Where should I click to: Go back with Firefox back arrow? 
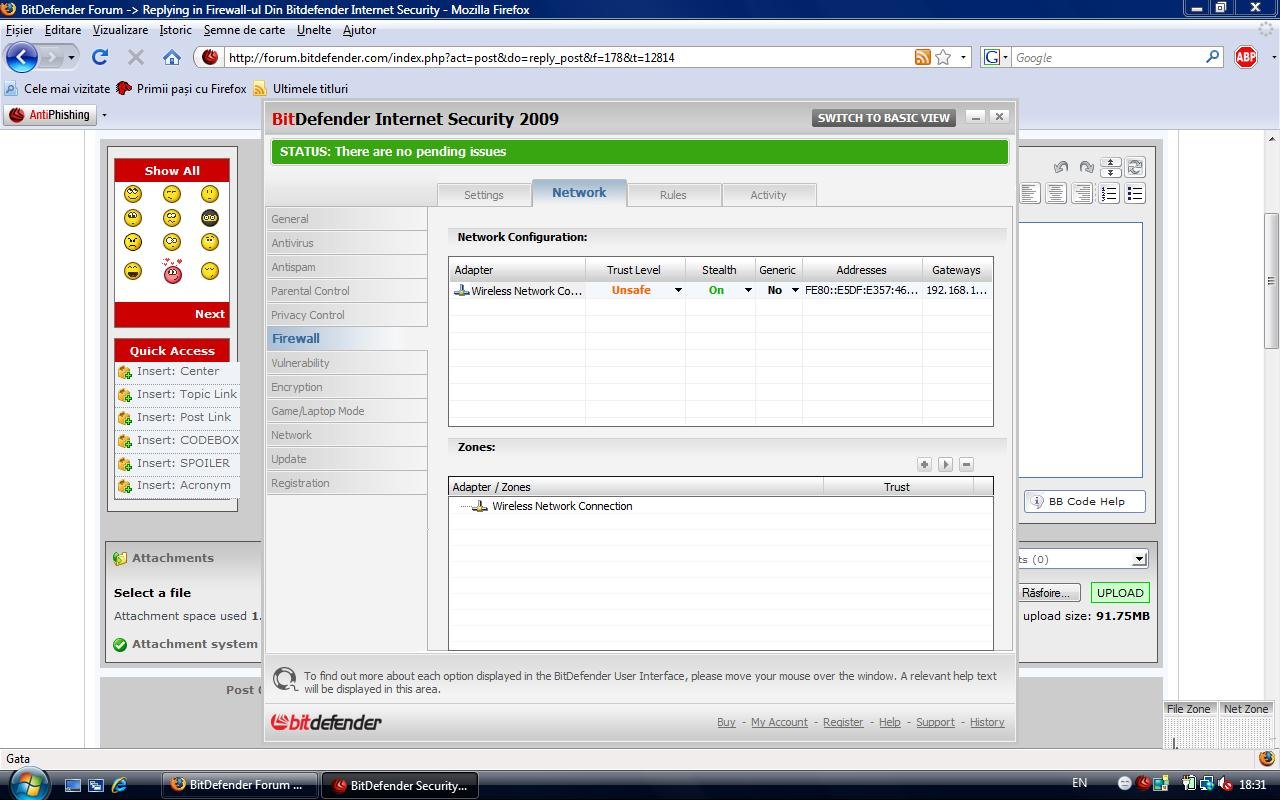[x=21, y=57]
